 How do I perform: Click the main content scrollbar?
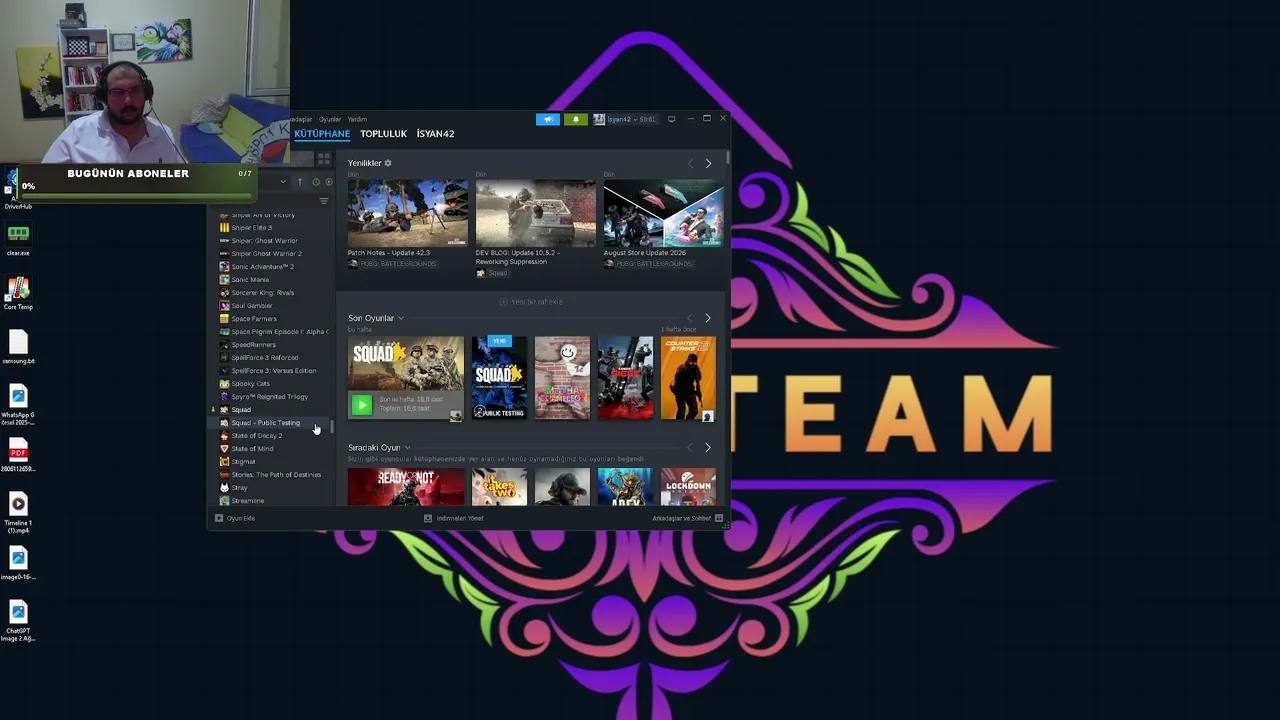click(x=728, y=157)
